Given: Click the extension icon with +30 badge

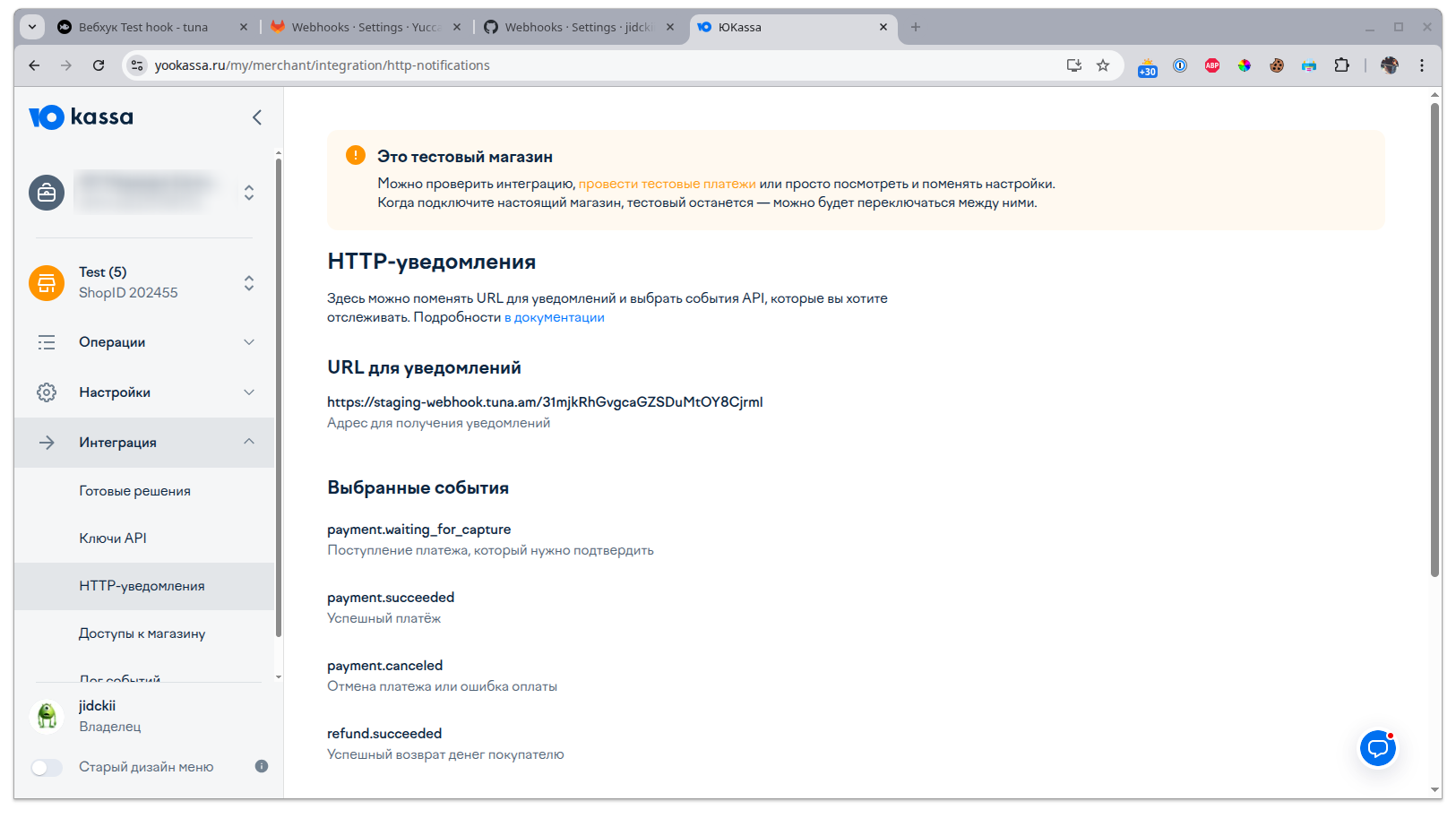Looking at the screenshot, I should [1148, 66].
